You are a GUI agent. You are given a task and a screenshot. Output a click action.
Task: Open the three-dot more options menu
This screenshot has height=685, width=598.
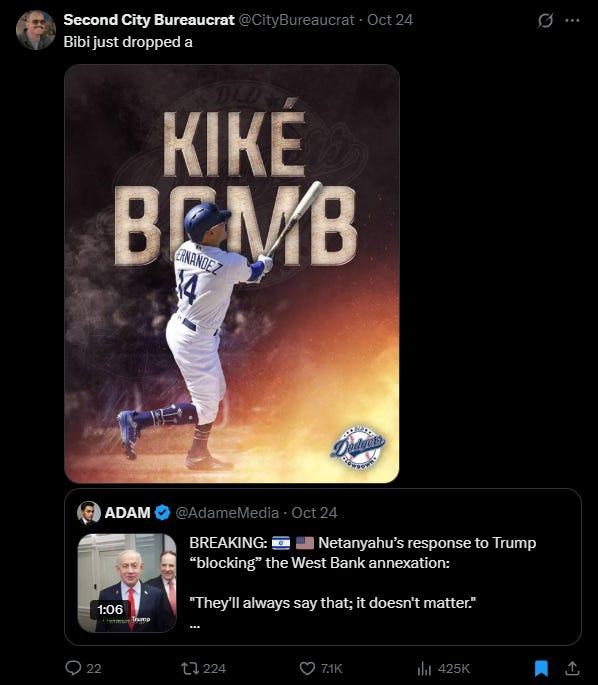pyautogui.click(x=572, y=20)
